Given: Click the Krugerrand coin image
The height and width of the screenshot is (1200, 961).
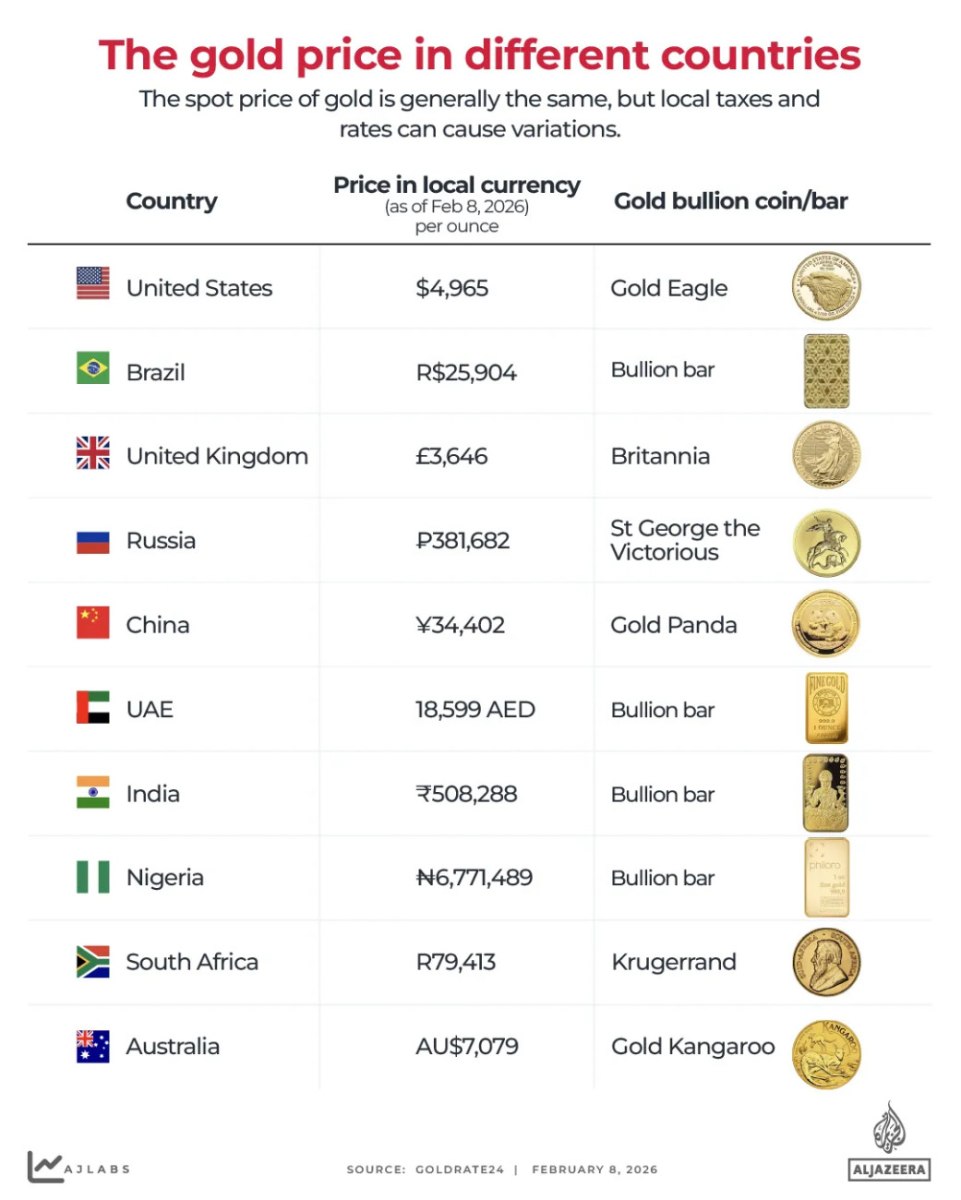Looking at the screenshot, I should point(826,962).
